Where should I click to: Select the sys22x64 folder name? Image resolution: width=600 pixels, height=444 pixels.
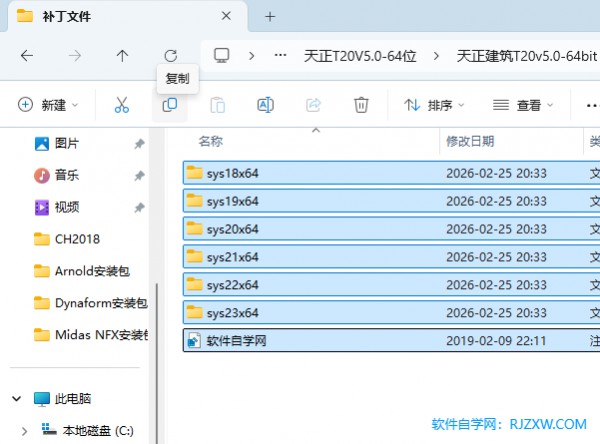233,285
